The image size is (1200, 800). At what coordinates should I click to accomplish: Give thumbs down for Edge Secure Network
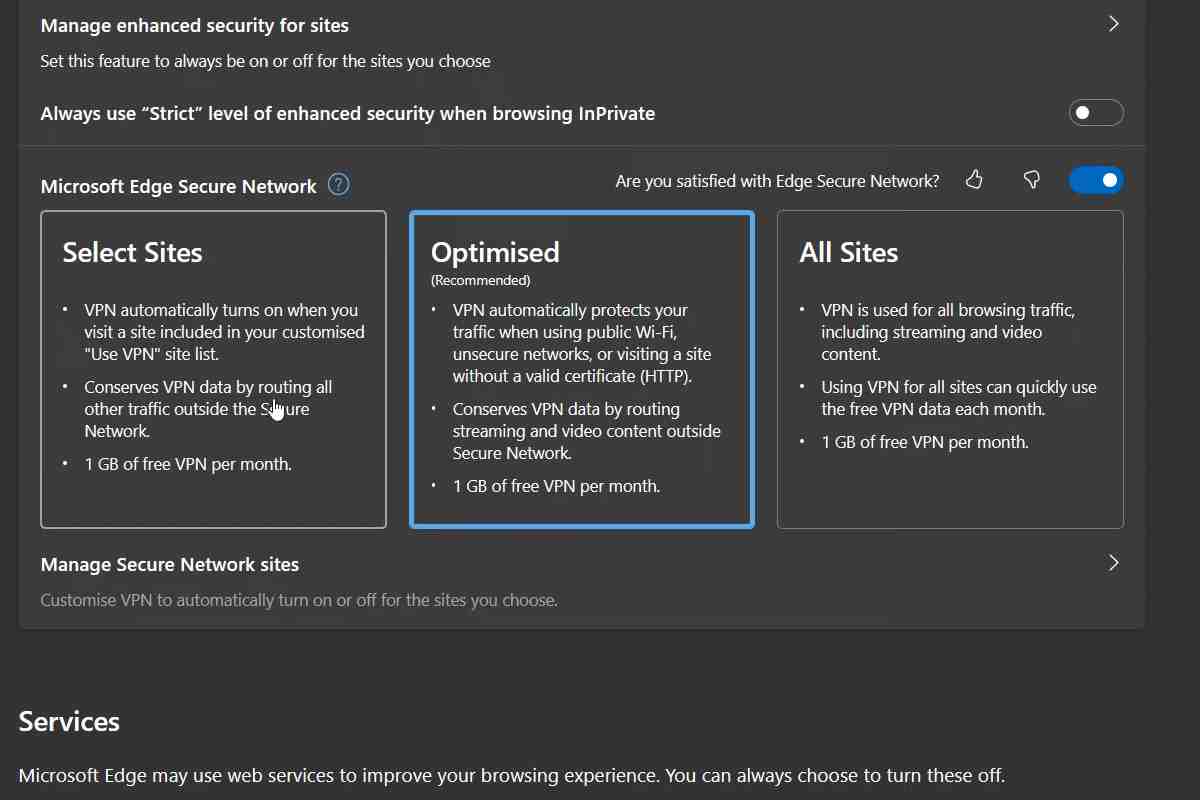pos(1032,180)
